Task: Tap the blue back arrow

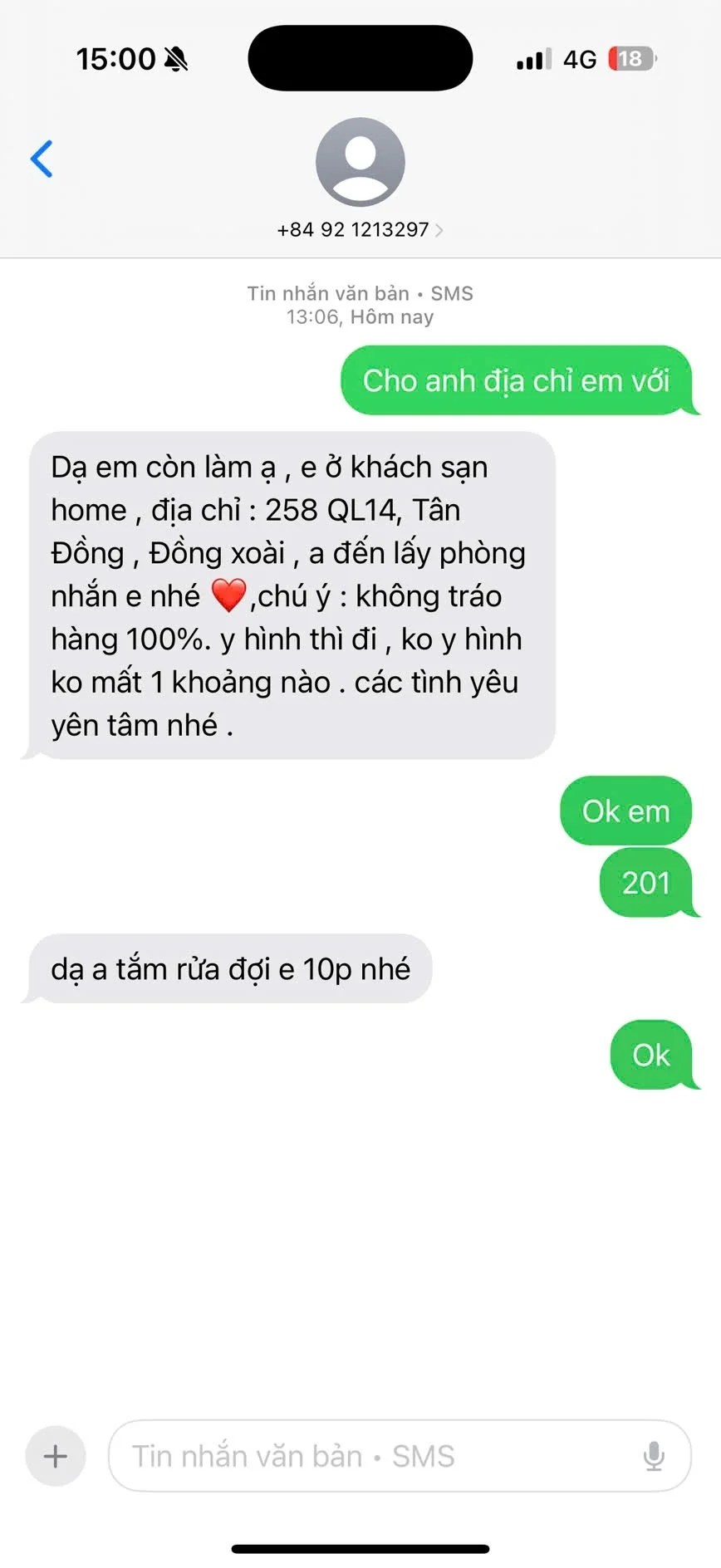Action: click(x=42, y=159)
